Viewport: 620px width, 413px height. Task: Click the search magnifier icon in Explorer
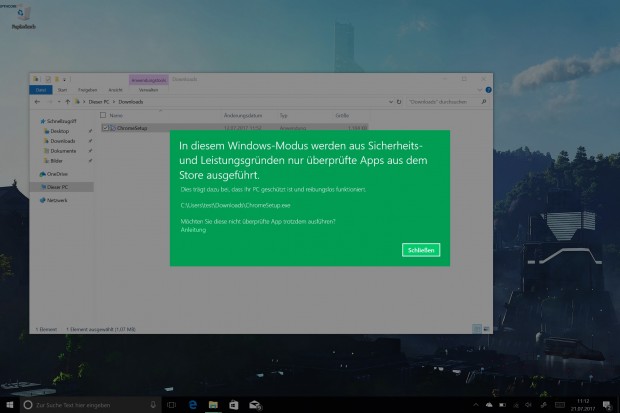pos(484,102)
